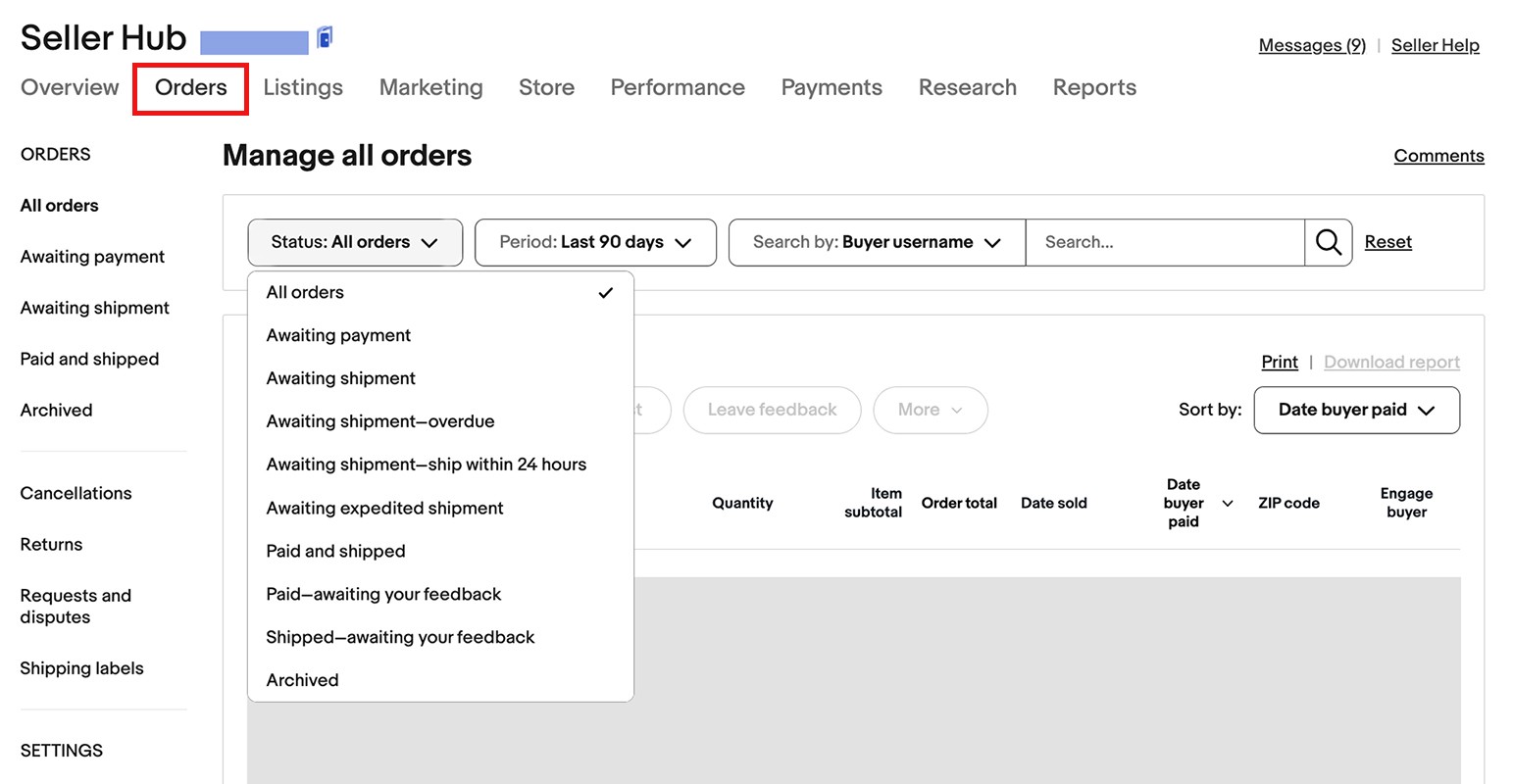
Task: Select Awaiting shipment—overdue option
Action: click(440, 421)
